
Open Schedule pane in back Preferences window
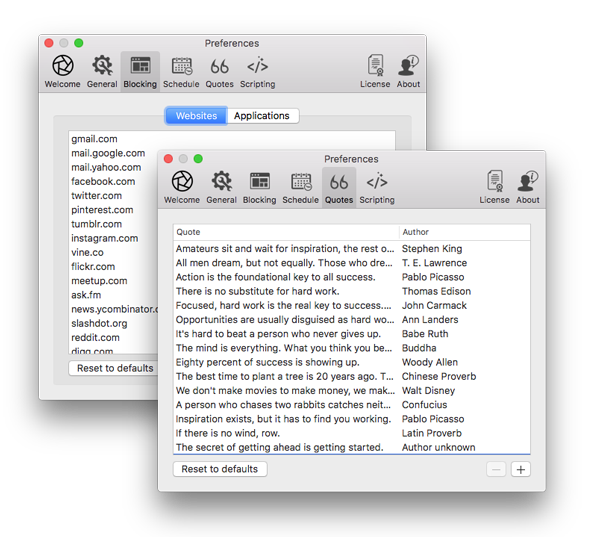[181, 72]
